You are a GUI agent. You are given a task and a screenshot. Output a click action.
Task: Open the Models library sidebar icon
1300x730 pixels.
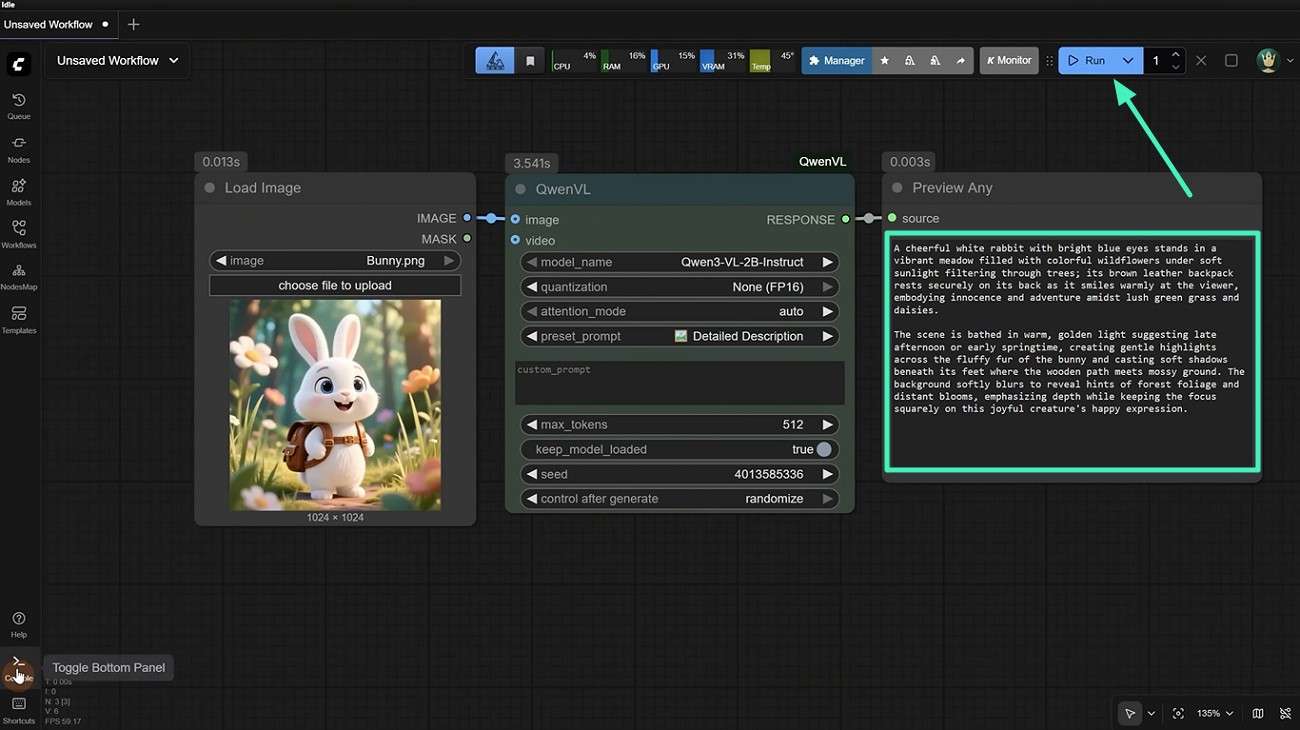click(19, 191)
